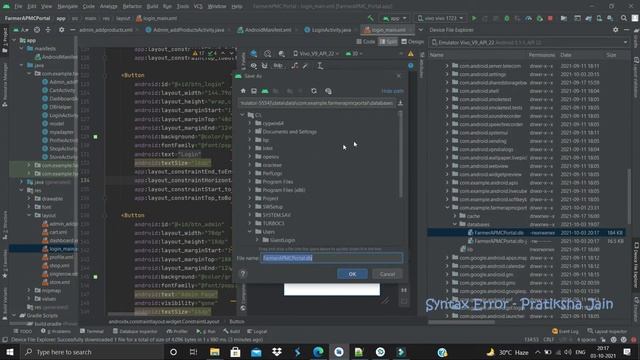Jump to project directory icon in Save As
Screen dimensions: 640x360
pyautogui.click(x=265, y=91)
